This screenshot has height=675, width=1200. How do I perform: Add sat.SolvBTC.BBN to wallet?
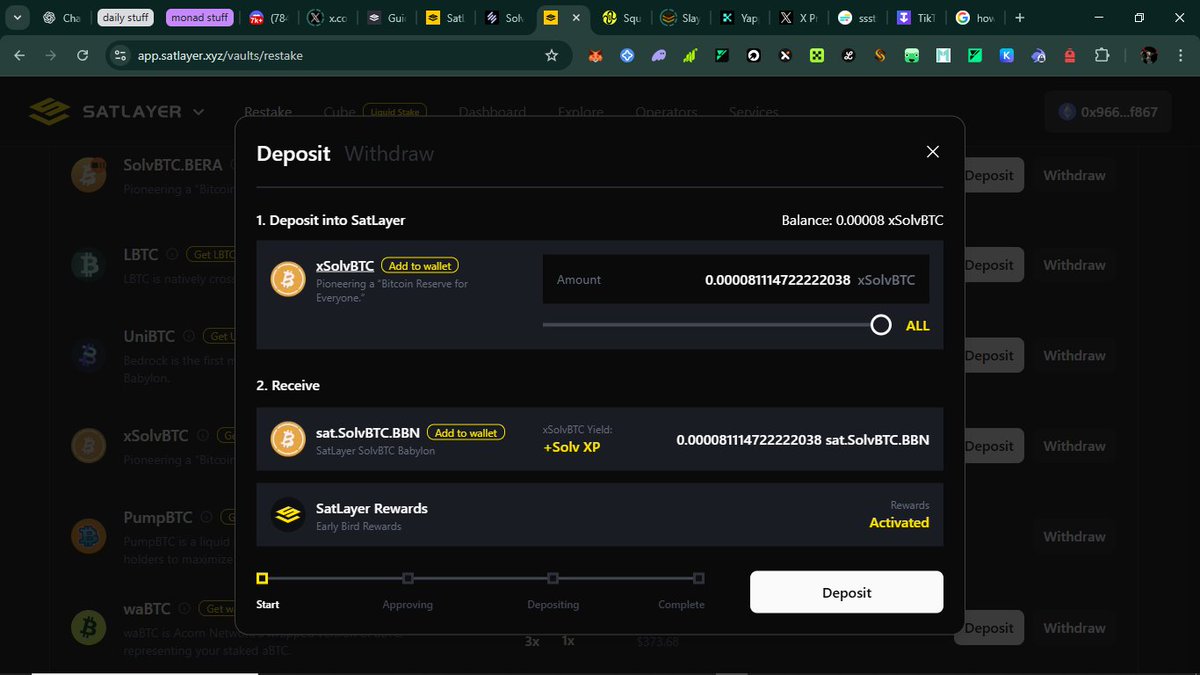tap(466, 433)
